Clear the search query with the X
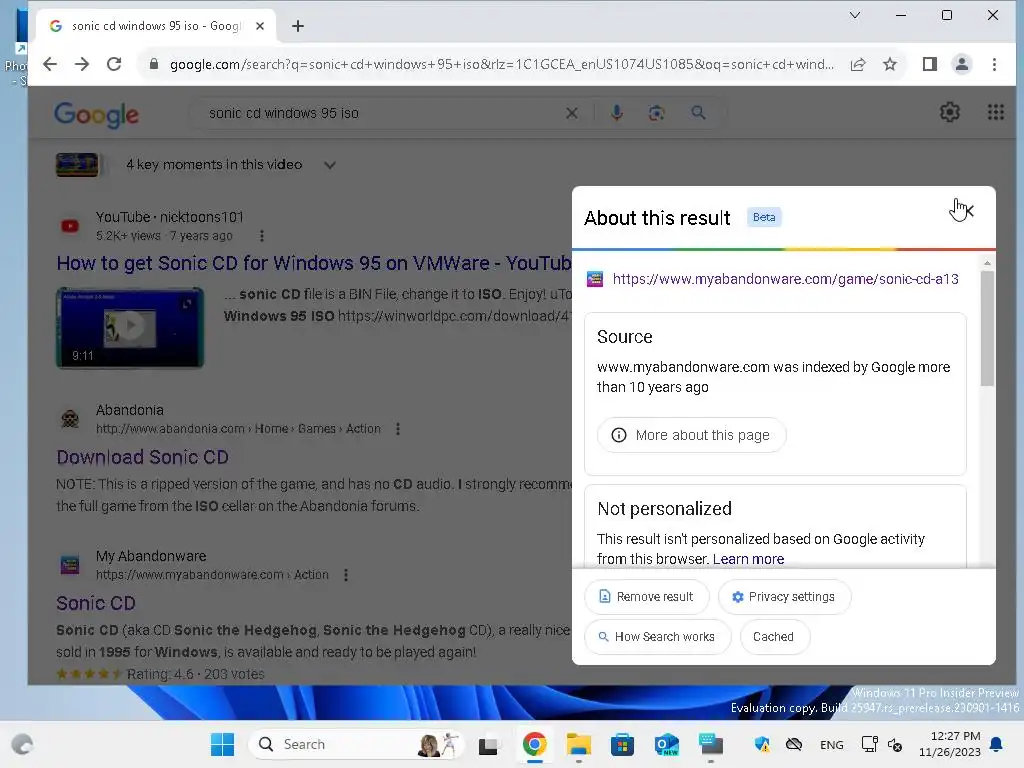 coord(571,113)
